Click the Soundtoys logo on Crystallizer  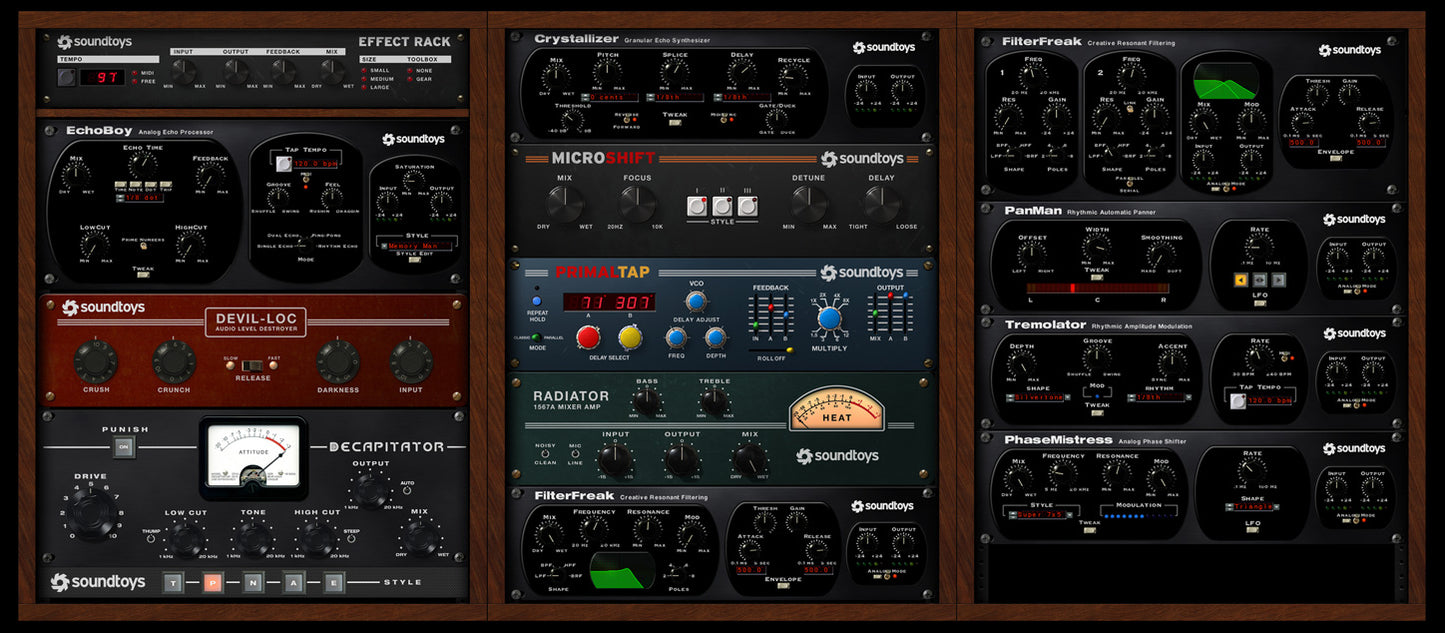tap(883, 47)
